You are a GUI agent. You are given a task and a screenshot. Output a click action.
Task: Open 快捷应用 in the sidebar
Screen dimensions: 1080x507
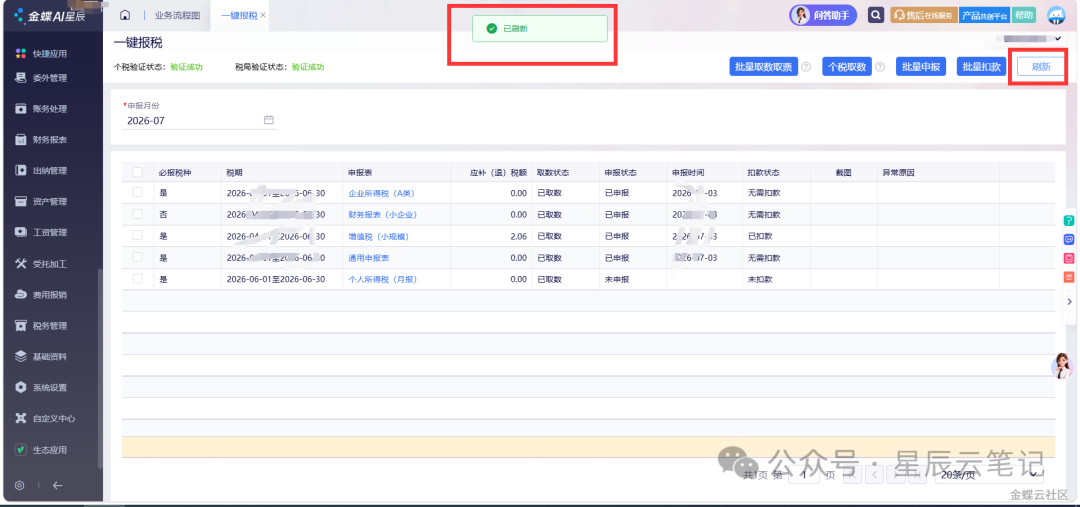41,53
